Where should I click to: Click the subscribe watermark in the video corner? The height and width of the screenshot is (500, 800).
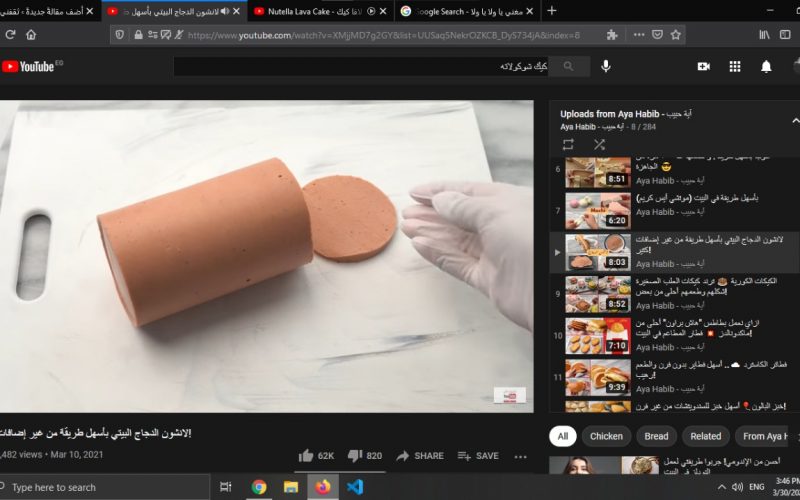pyautogui.click(x=510, y=395)
